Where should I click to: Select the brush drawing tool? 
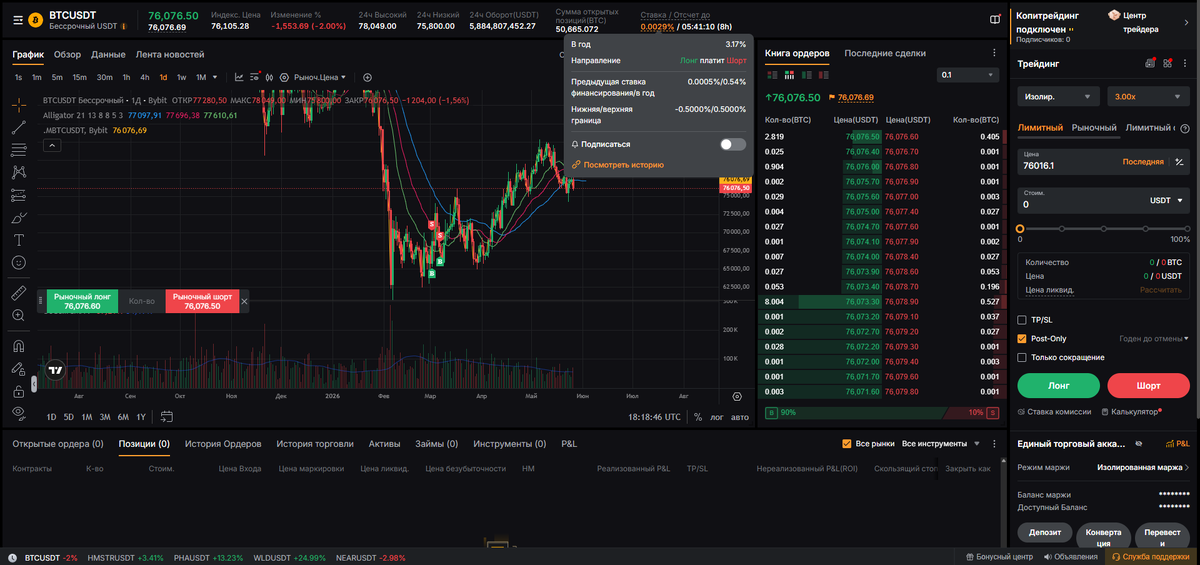(x=18, y=217)
